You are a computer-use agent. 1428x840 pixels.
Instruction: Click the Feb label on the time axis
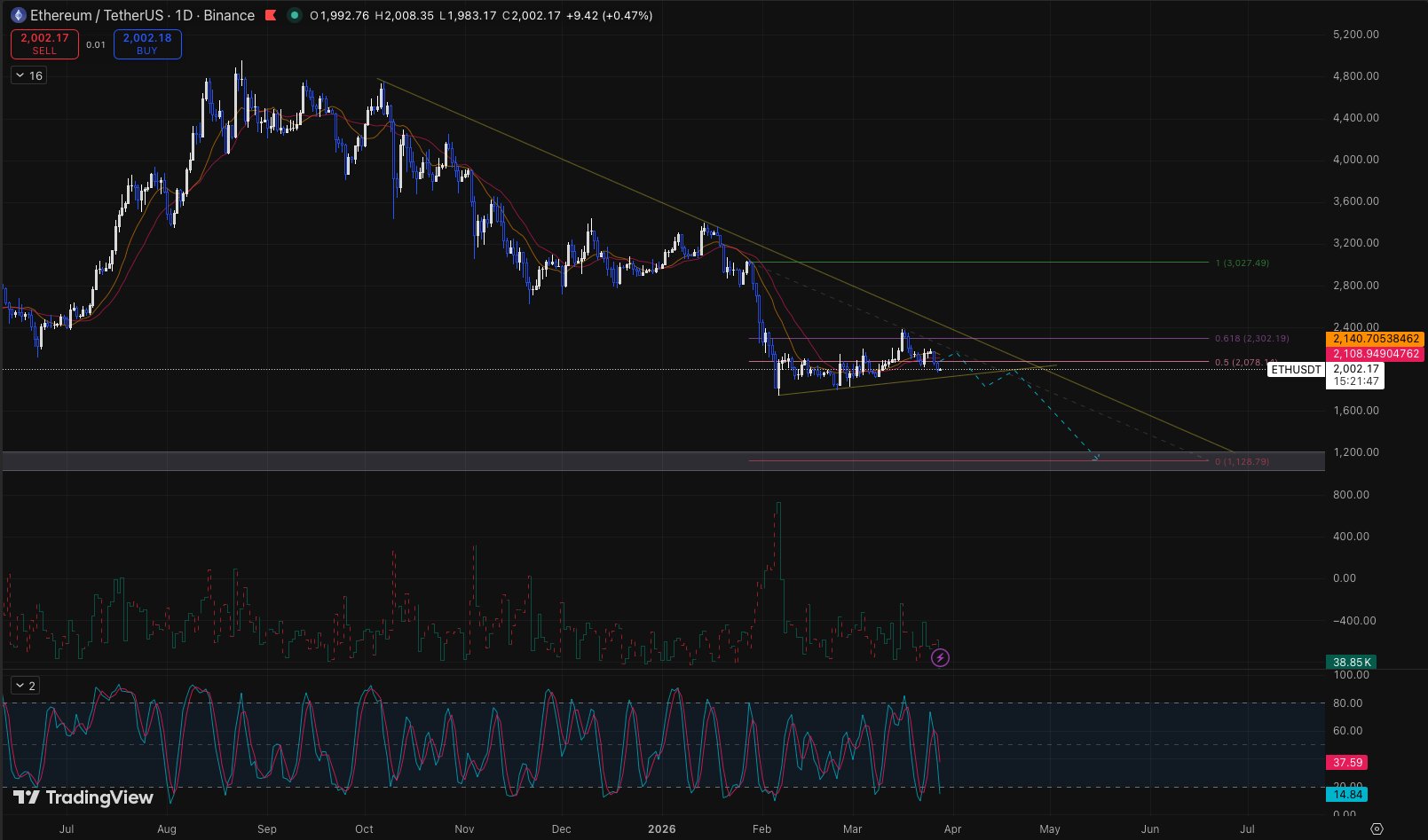click(761, 829)
